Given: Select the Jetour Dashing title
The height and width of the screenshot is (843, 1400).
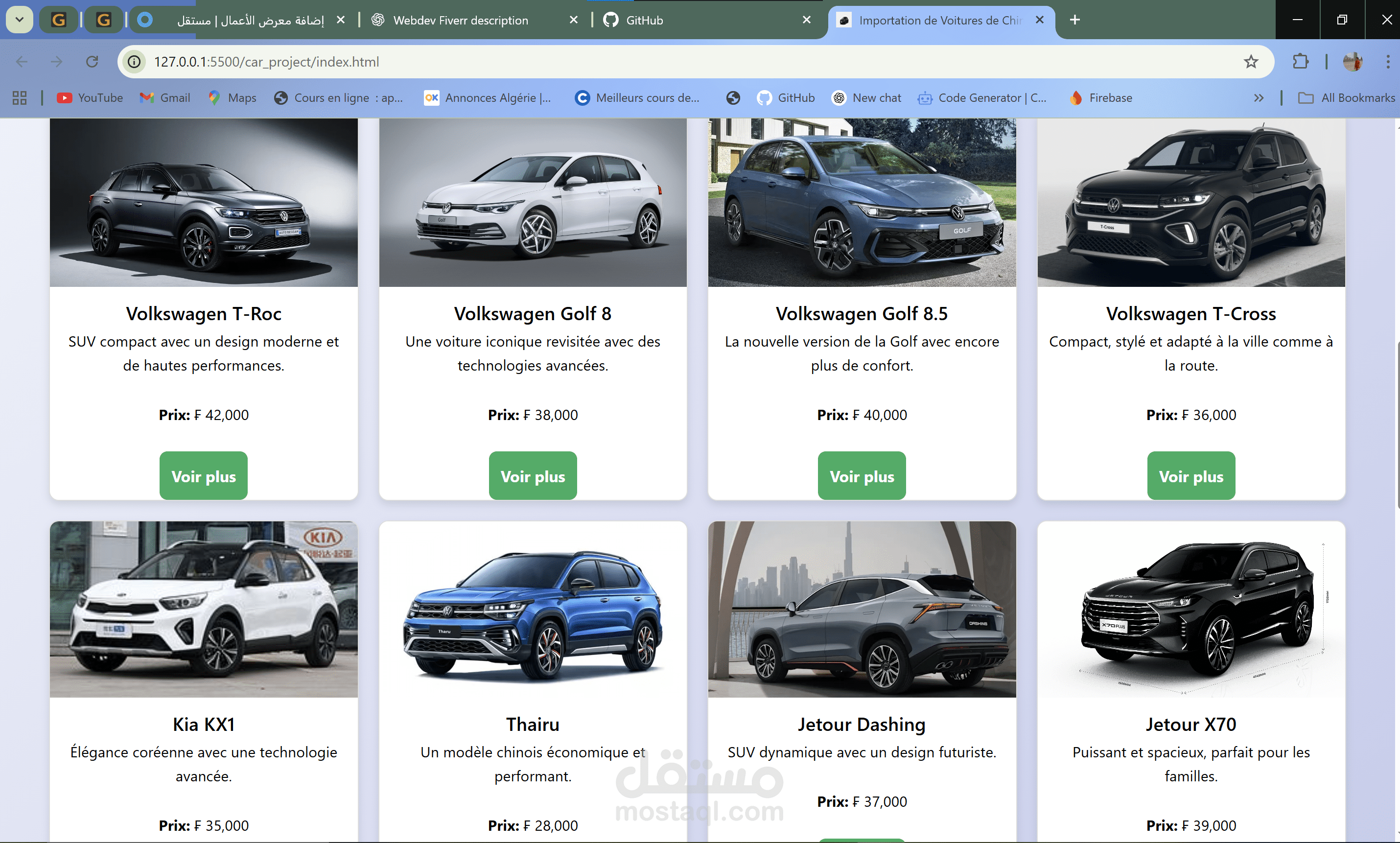Looking at the screenshot, I should [862, 724].
